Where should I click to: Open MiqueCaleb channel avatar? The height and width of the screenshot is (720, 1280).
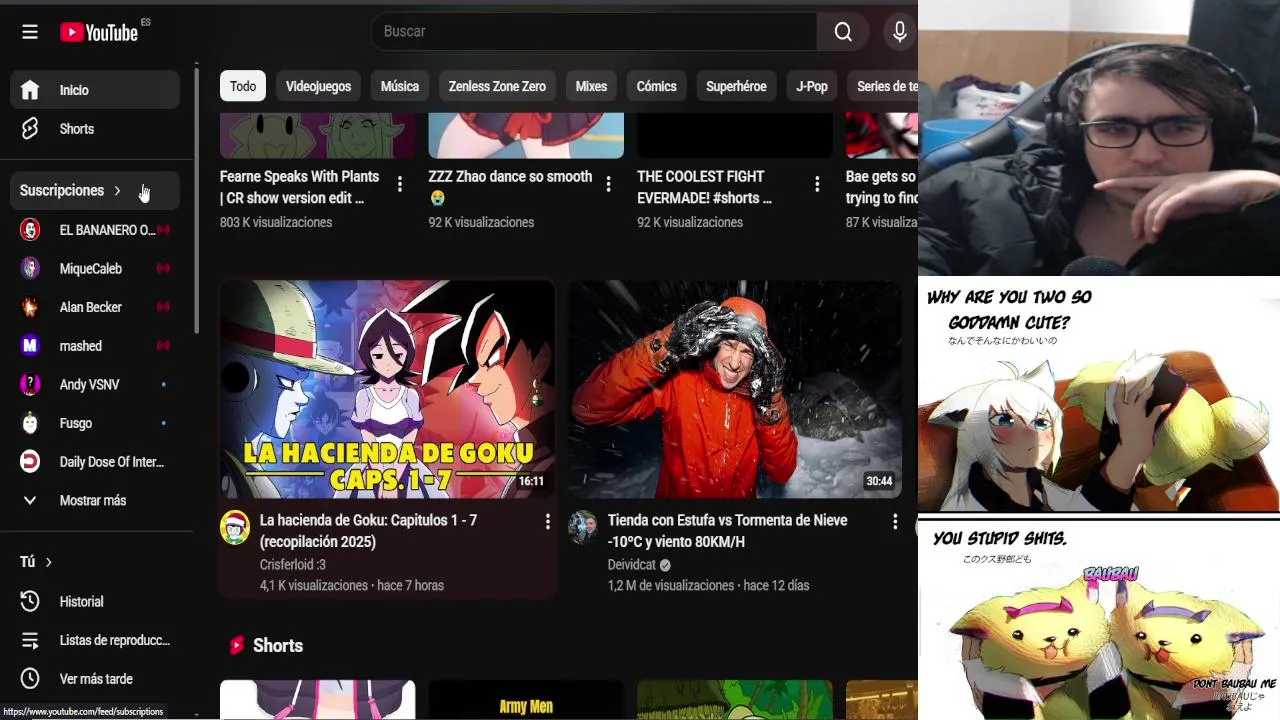click(x=30, y=268)
